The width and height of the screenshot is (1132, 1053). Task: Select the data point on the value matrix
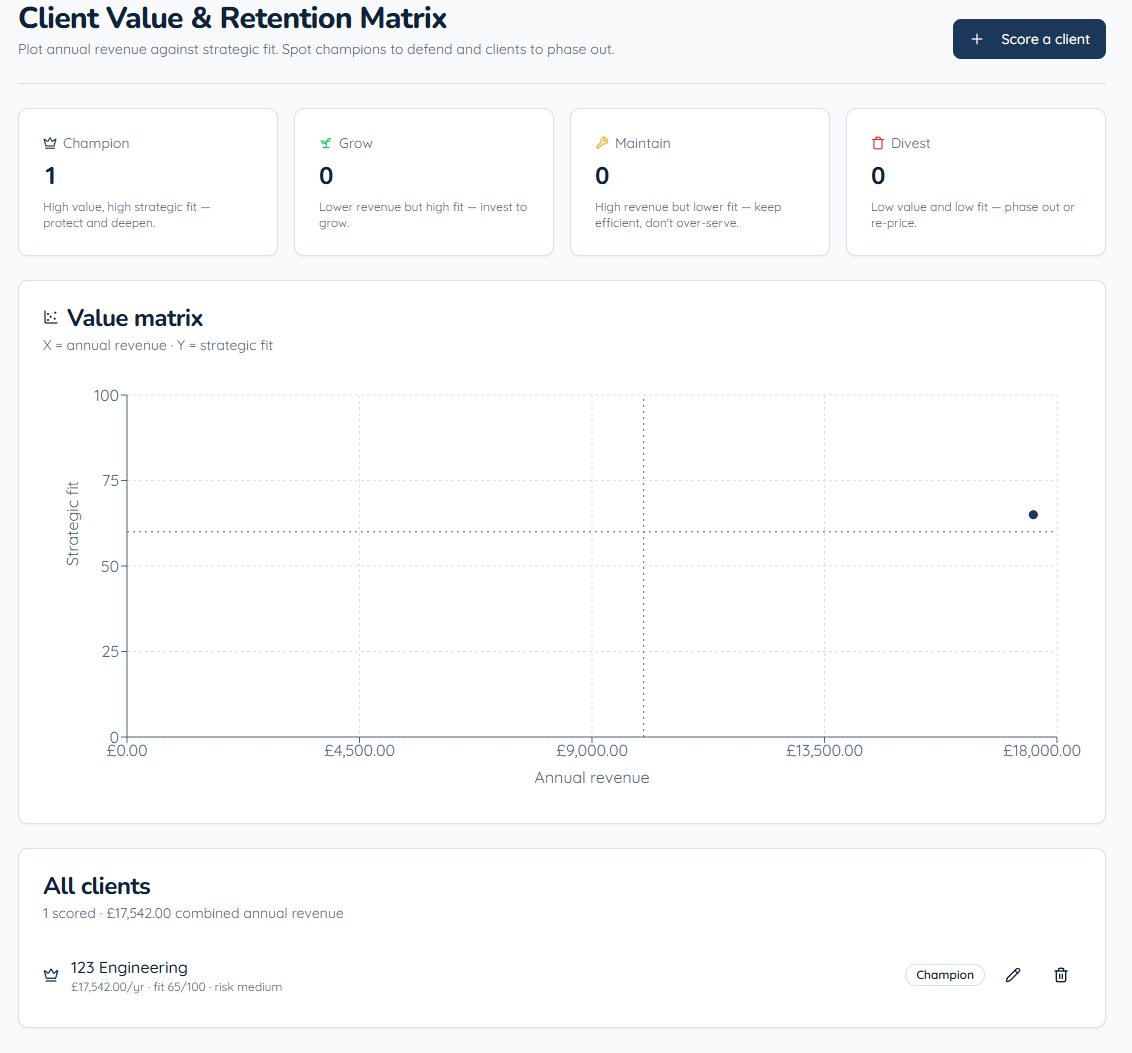[x=1033, y=515]
